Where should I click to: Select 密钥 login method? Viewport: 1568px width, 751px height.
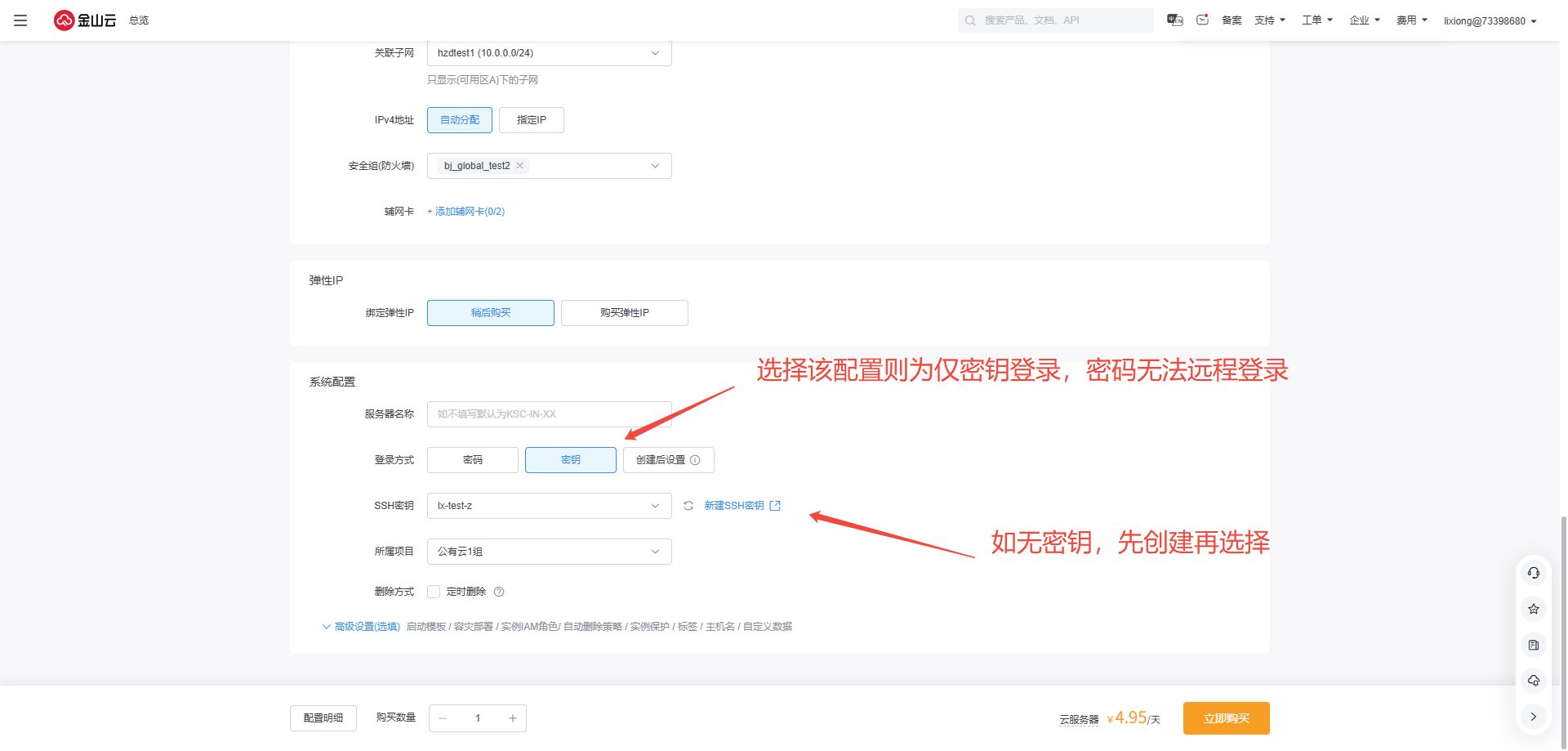571,460
